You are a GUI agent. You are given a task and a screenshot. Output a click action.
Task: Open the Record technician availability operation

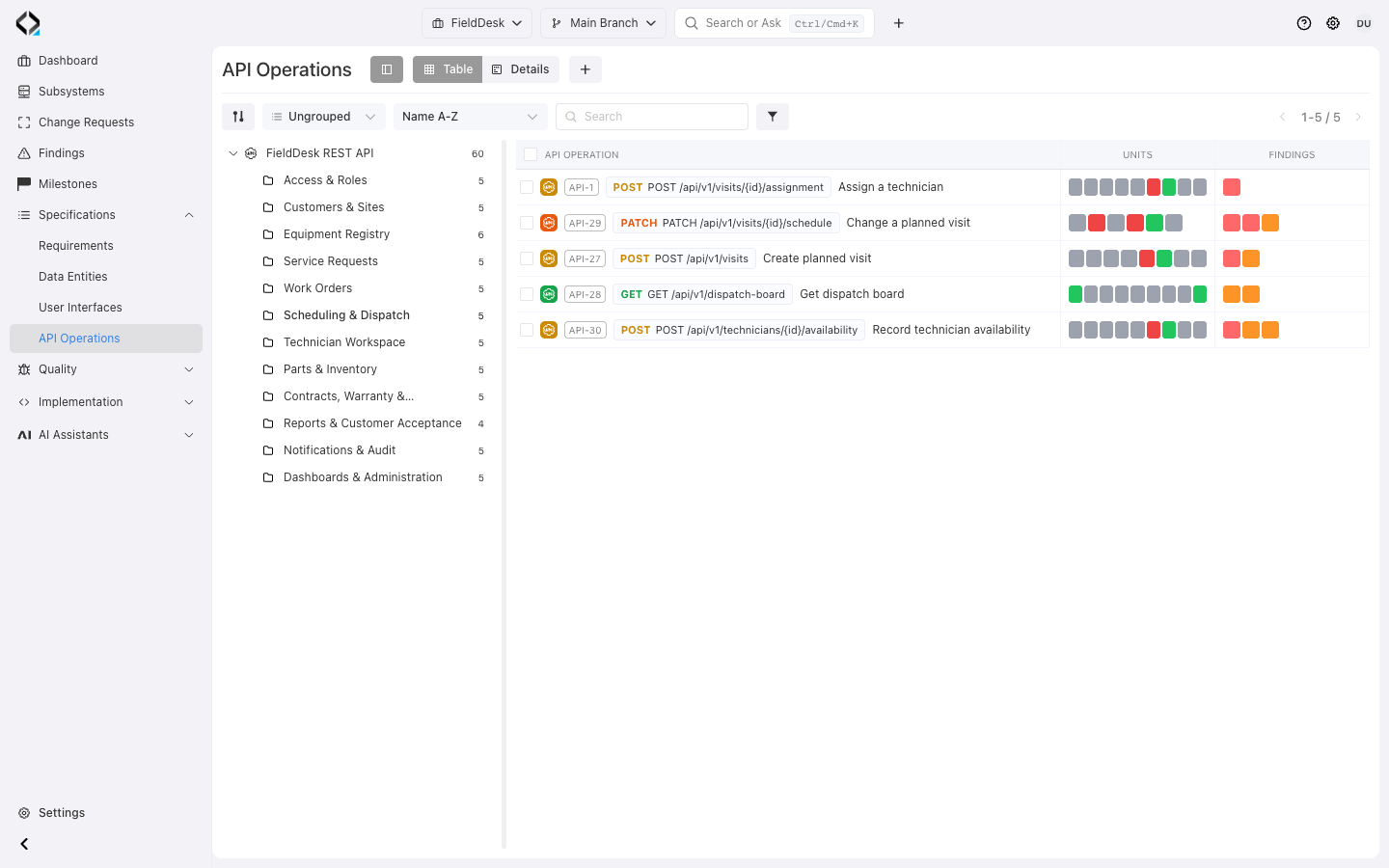(x=951, y=330)
